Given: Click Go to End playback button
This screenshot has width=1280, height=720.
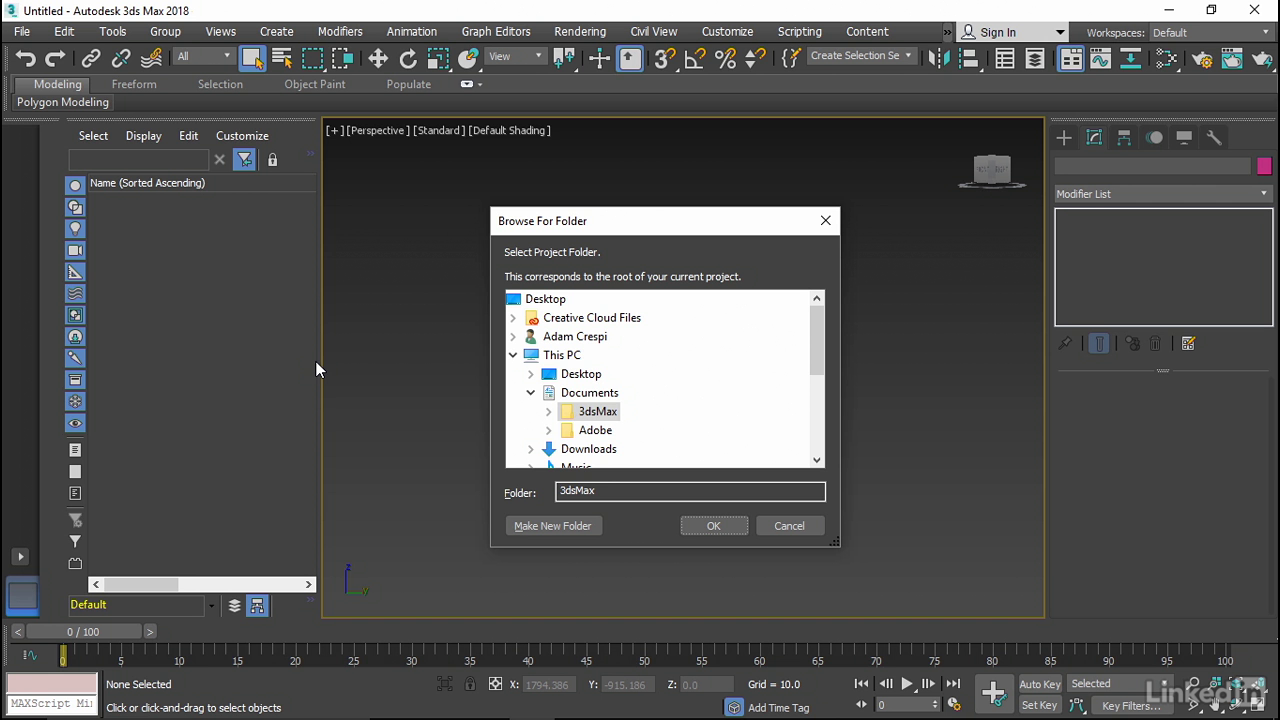Looking at the screenshot, I should tap(953, 684).
